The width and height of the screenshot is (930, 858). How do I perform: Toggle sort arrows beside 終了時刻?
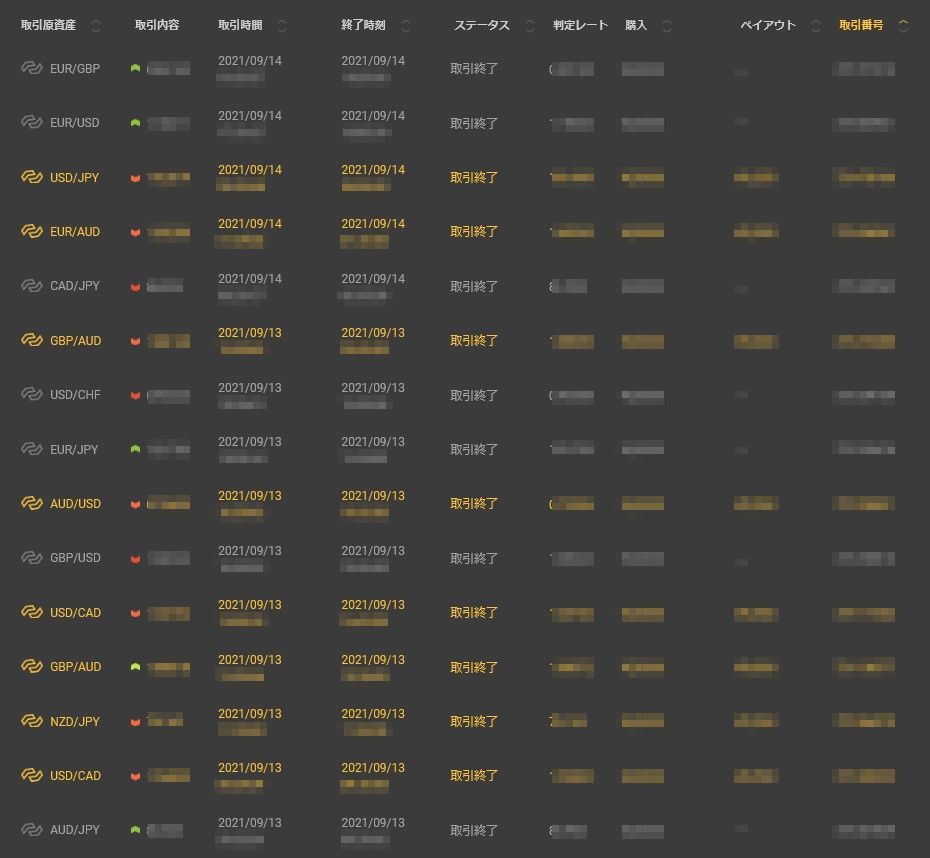point(406,26)
